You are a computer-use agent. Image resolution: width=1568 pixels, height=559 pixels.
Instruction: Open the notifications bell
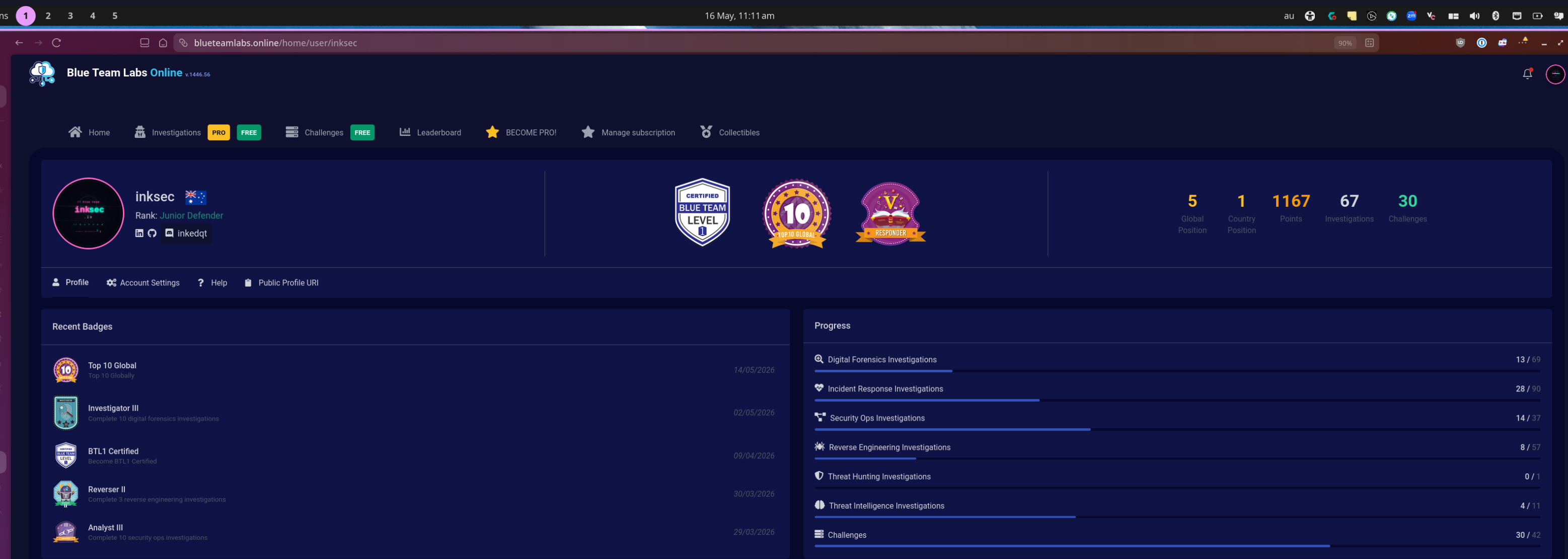(x=1527, y=74)
